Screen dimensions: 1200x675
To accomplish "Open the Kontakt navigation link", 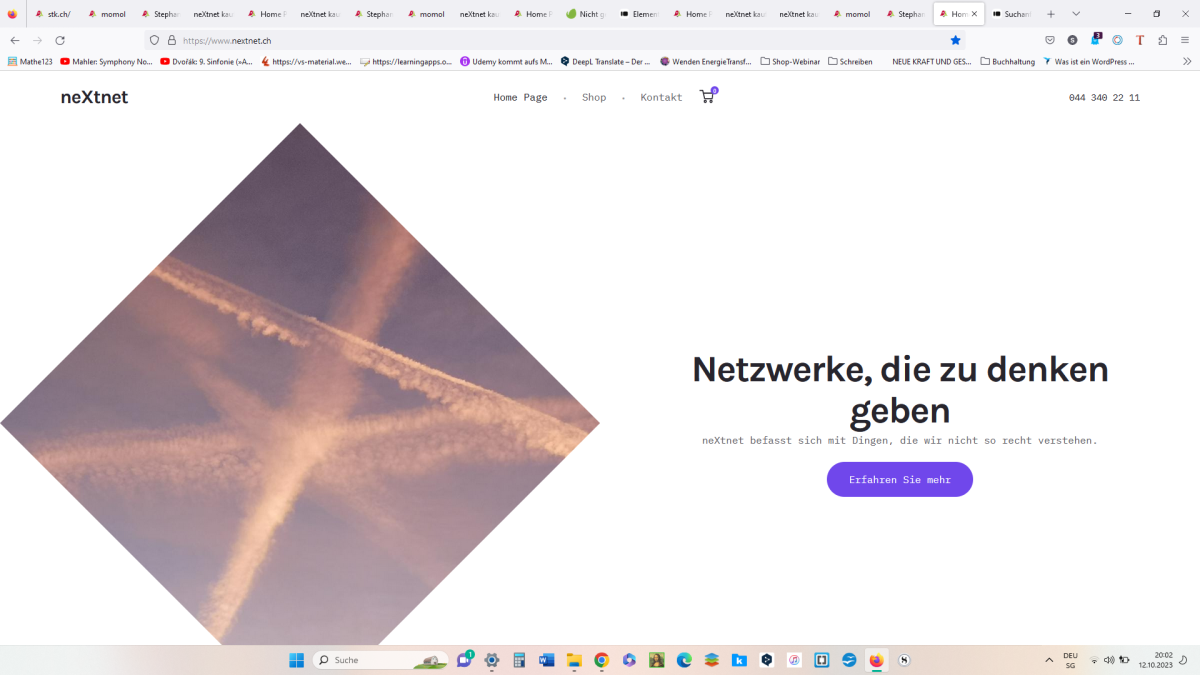I will tap(661, 97).
